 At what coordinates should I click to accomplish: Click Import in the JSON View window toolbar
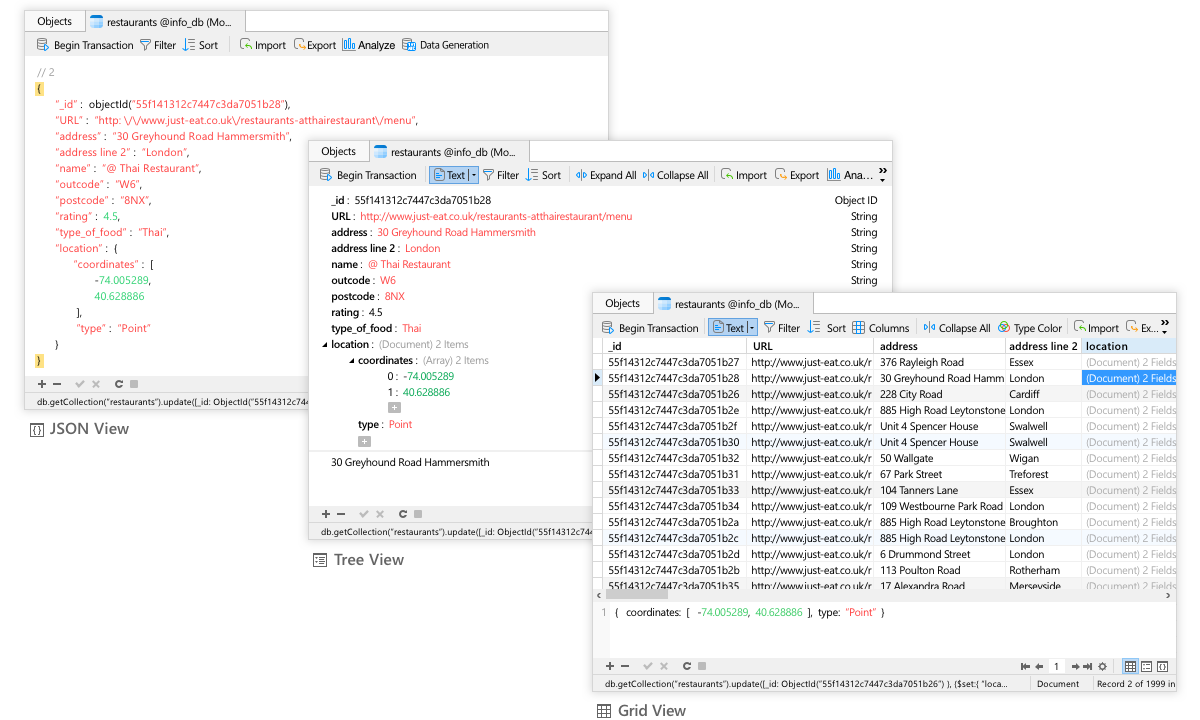[262, 45]
